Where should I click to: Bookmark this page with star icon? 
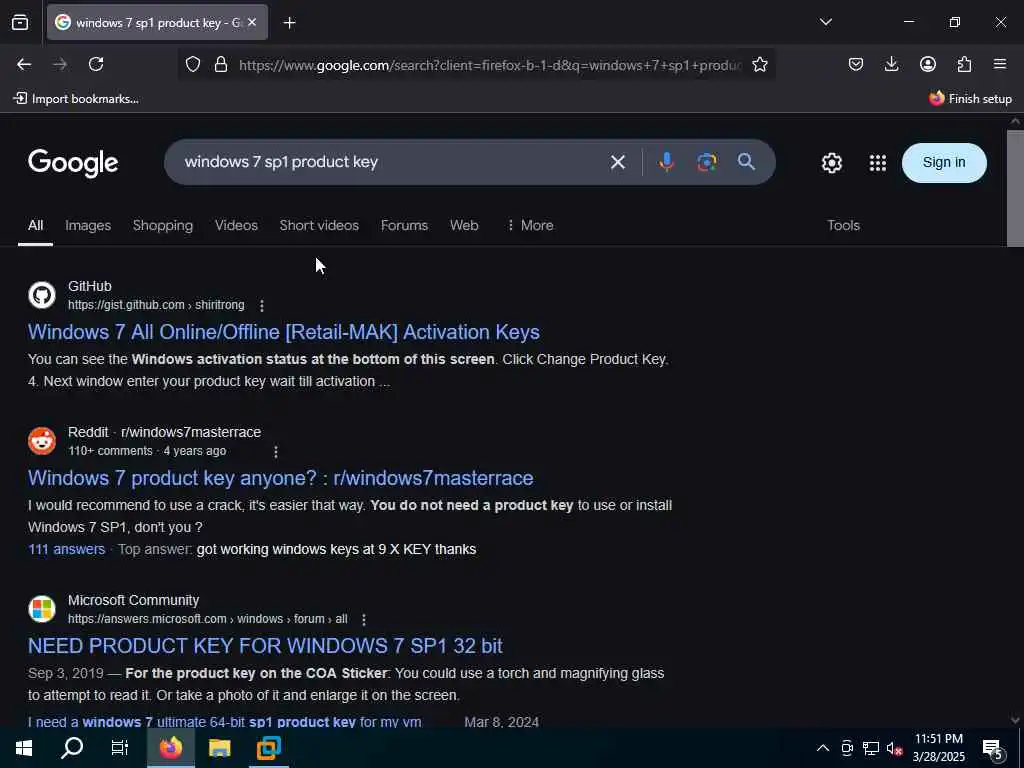[760, 64]
